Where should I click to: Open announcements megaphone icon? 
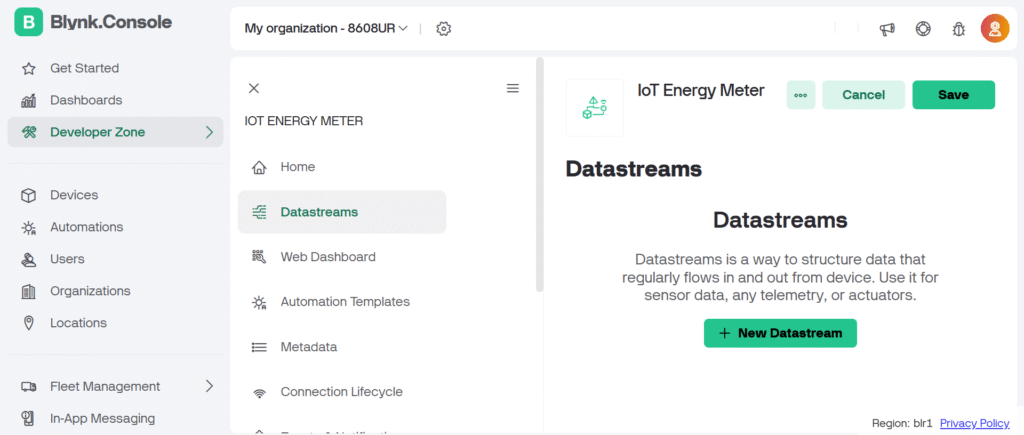click(x=887, y=29)
